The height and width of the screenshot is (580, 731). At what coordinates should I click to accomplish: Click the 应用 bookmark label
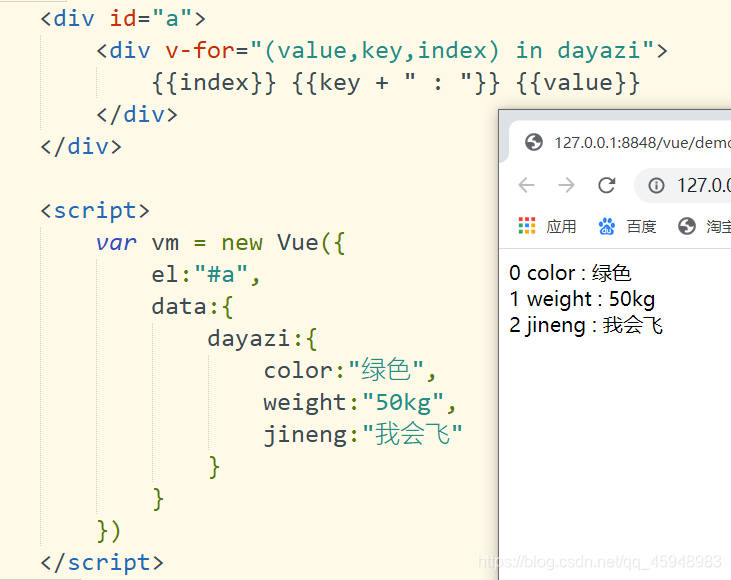coord(561,227)
